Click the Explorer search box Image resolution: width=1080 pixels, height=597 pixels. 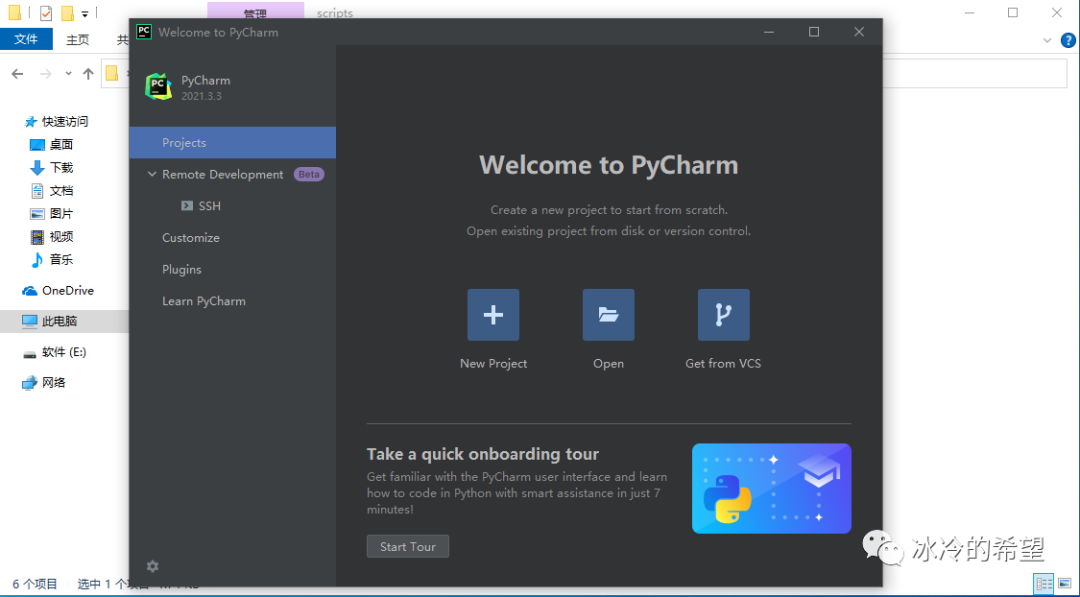(975, 74)
